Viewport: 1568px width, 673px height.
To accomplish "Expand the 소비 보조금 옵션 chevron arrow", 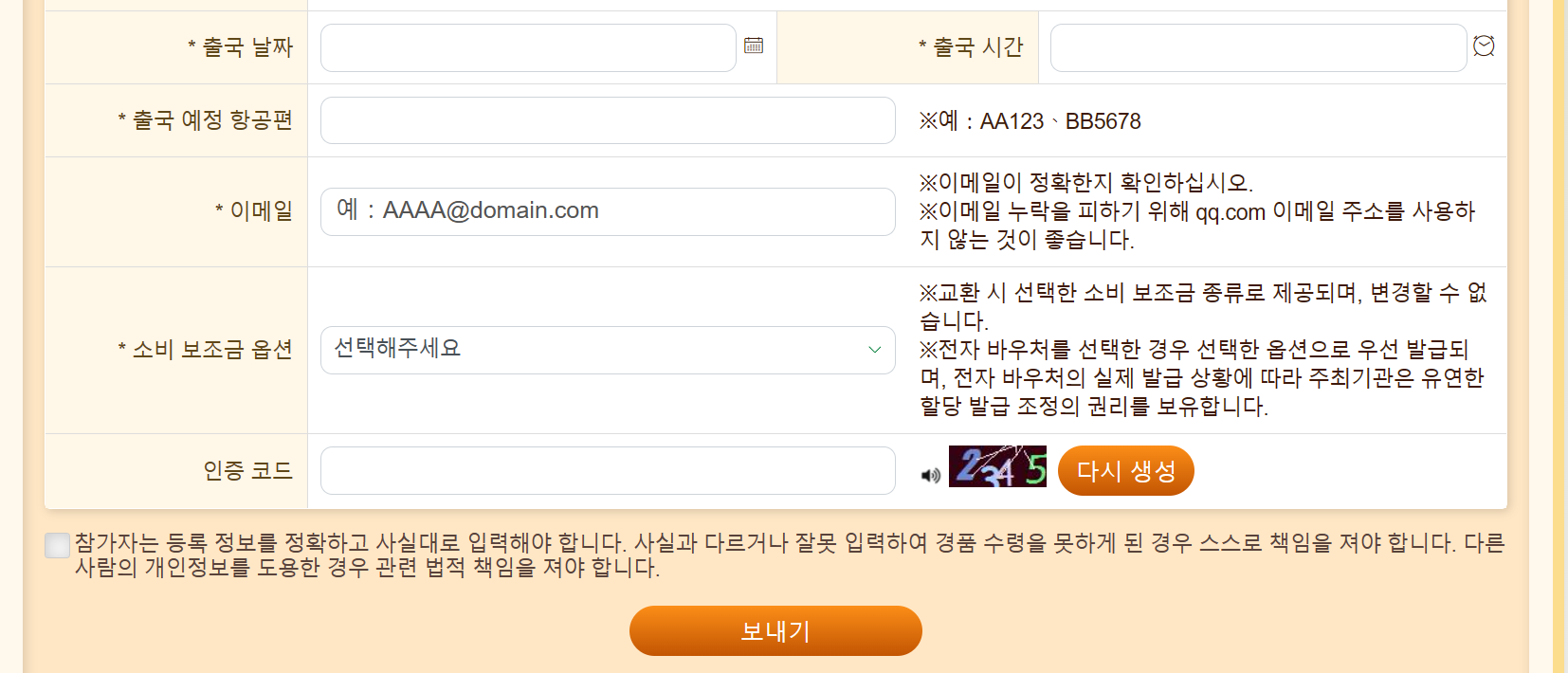I will (x=875, y=350).
